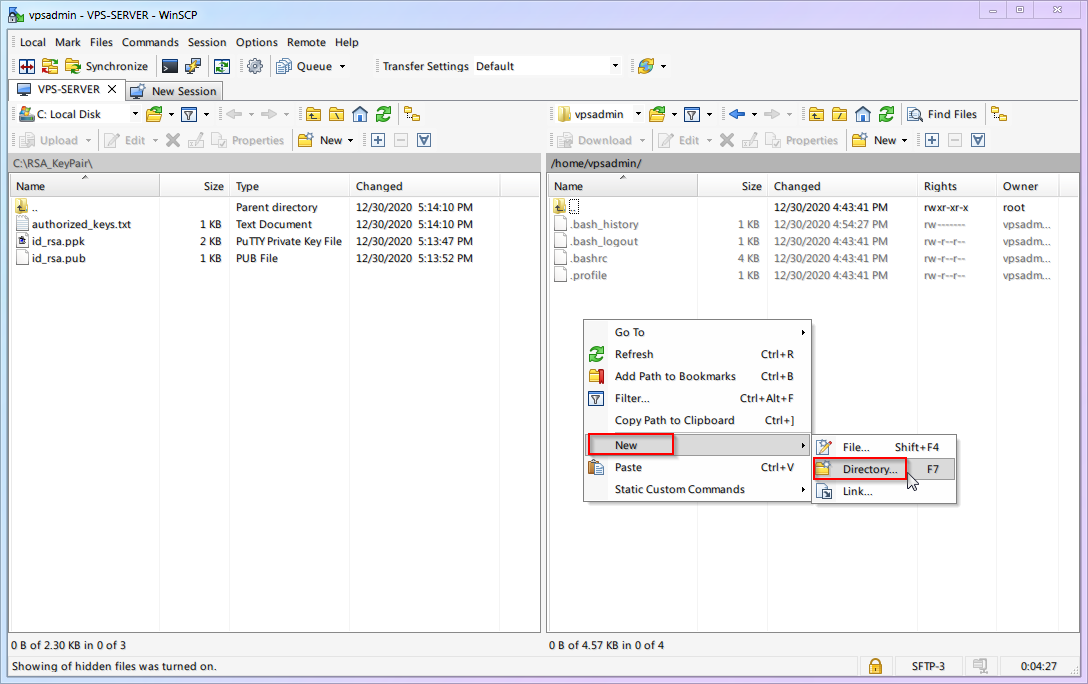Click the remote back navigation arrow

(x=737, y=114)
